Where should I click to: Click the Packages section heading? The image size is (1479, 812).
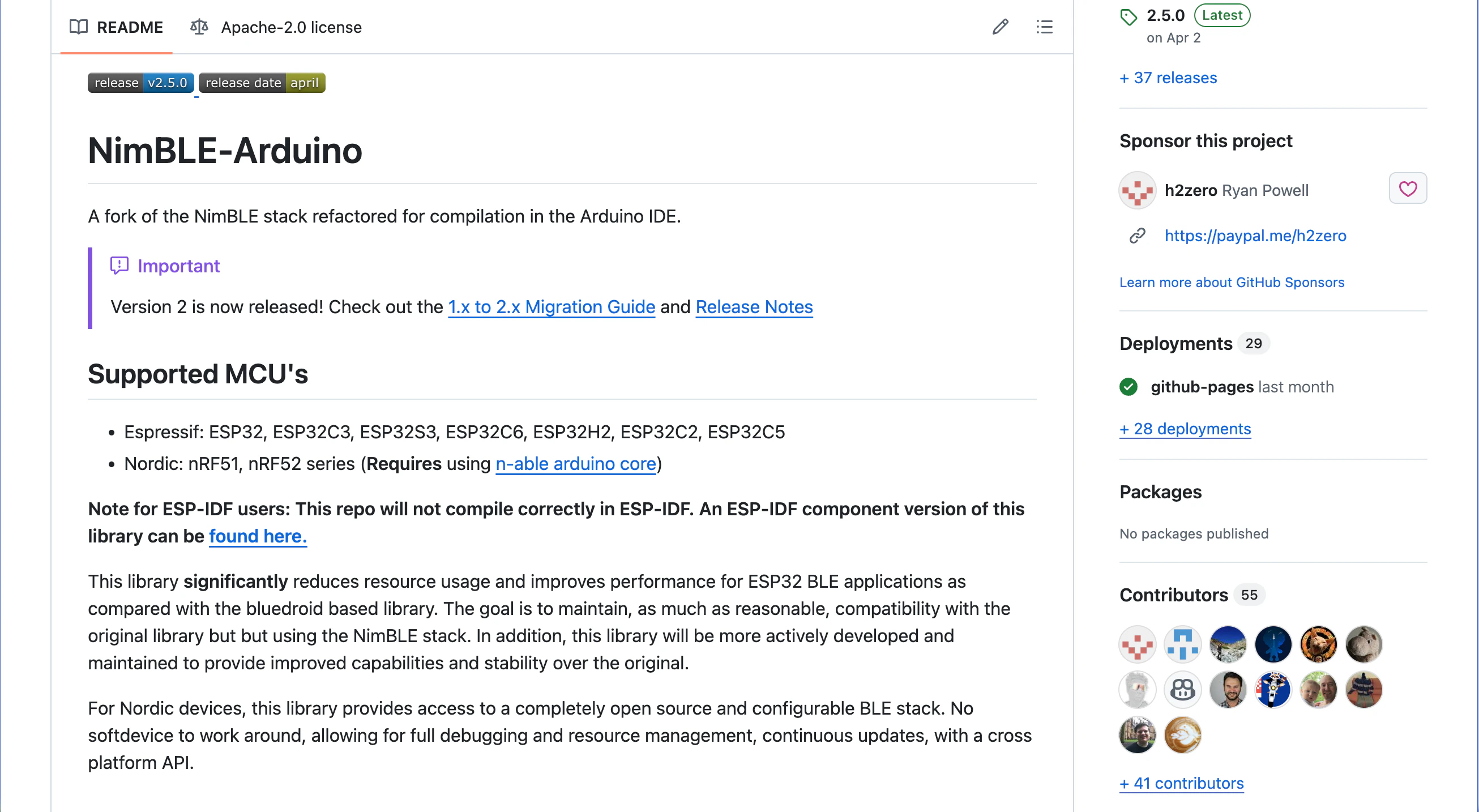(1160, 492)
